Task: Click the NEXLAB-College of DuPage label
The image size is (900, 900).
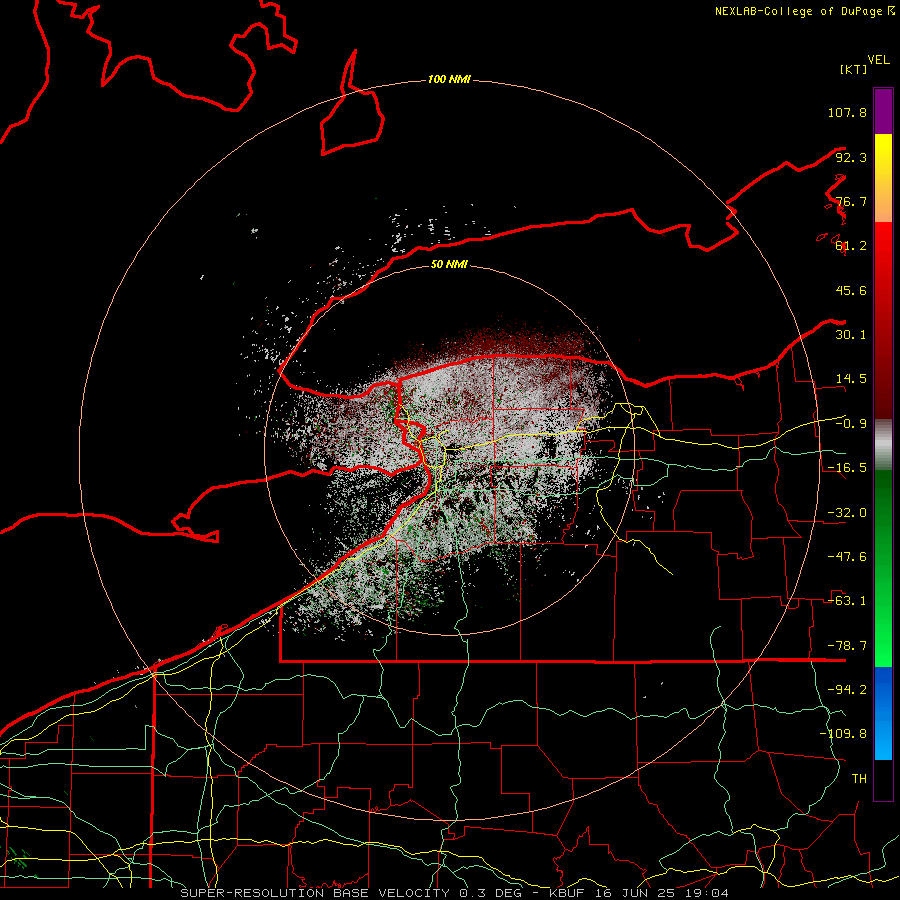Action: pyautogui.click(x=804, y=11)
